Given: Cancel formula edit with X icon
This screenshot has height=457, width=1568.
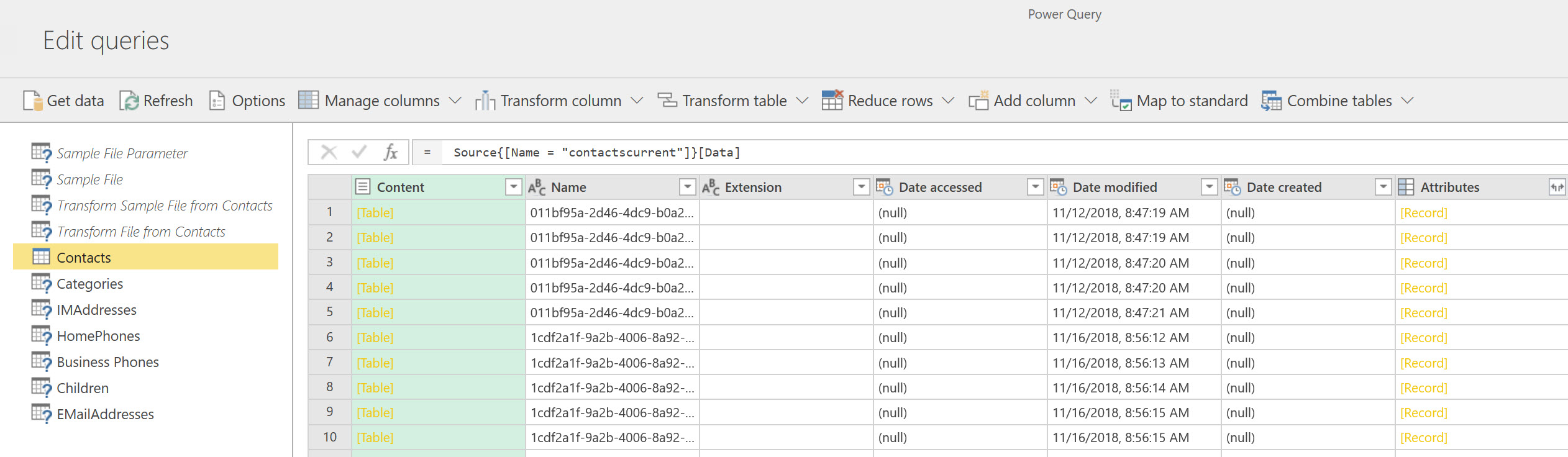Looking at the screenshot, I should point(329,152).
